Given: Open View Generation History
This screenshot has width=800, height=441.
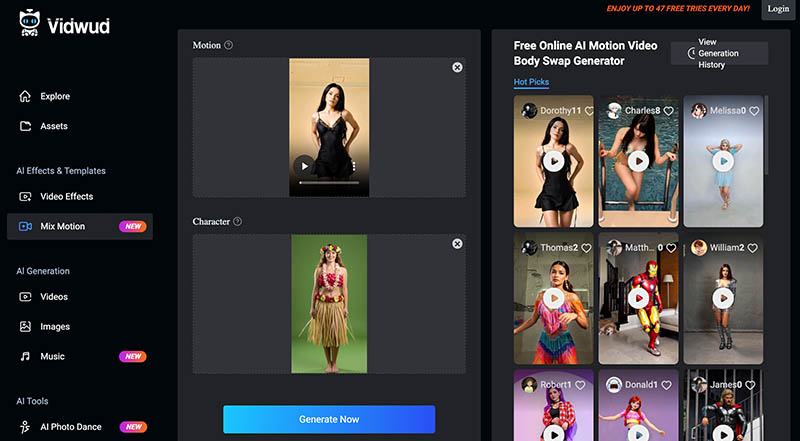Looking at the screenshot, I should click(718, 53).
